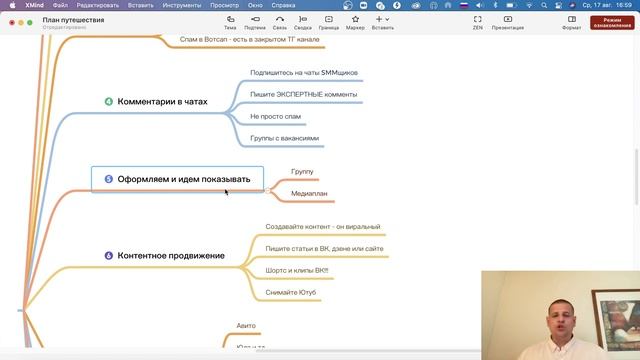Open the Apple menu

13,5
